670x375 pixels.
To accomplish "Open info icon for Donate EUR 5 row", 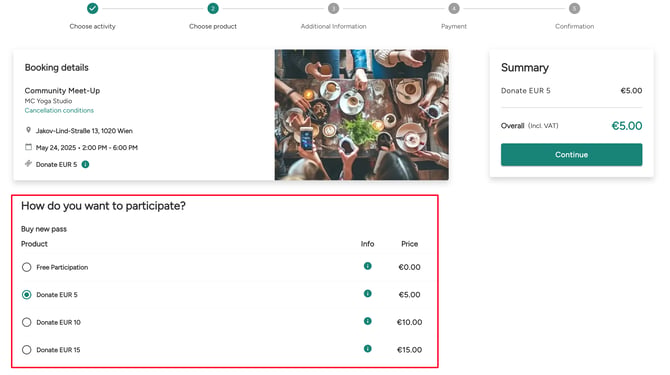I will click(367, 293).
